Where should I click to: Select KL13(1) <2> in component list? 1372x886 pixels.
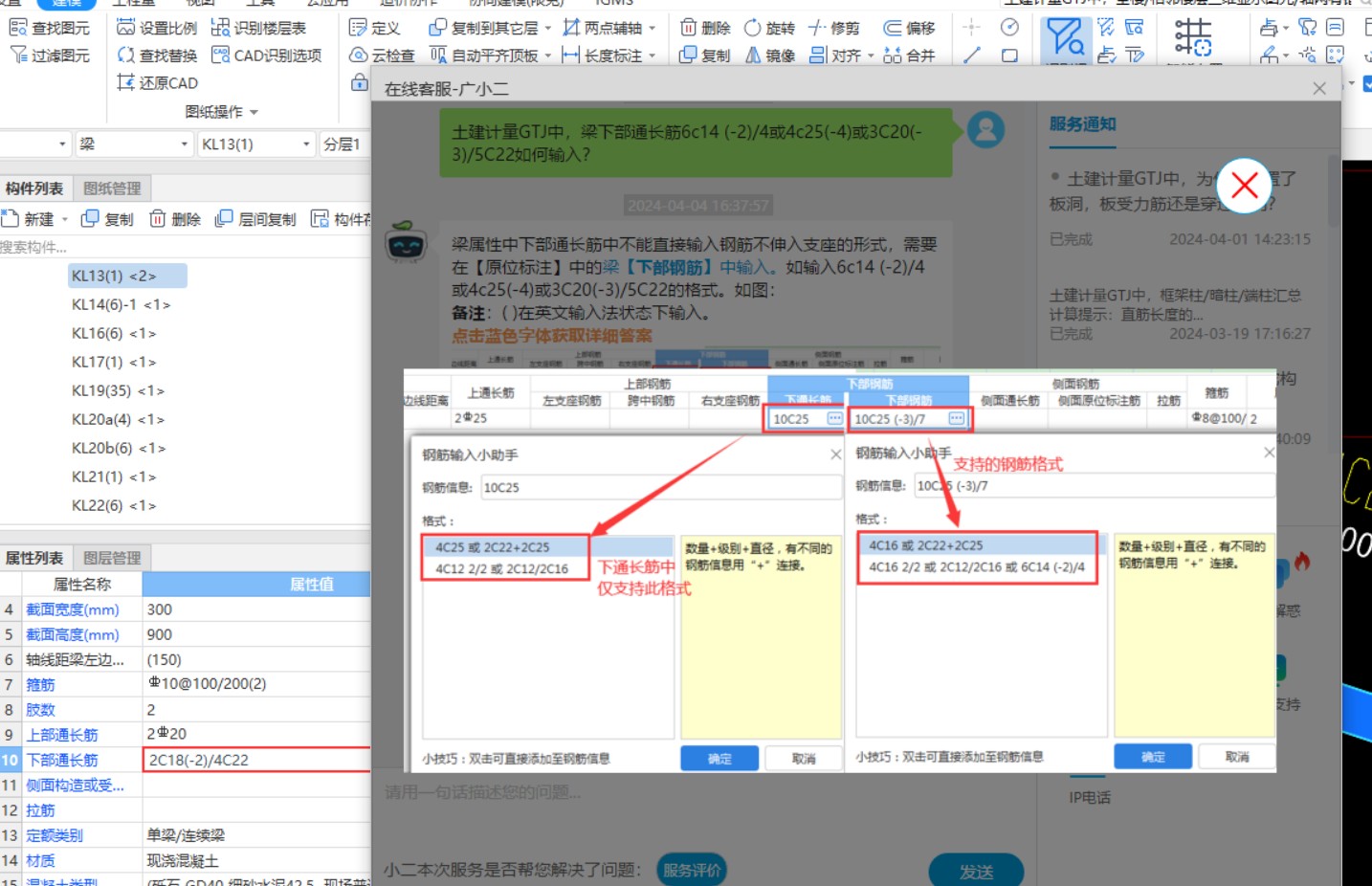[x=127, y=276]
